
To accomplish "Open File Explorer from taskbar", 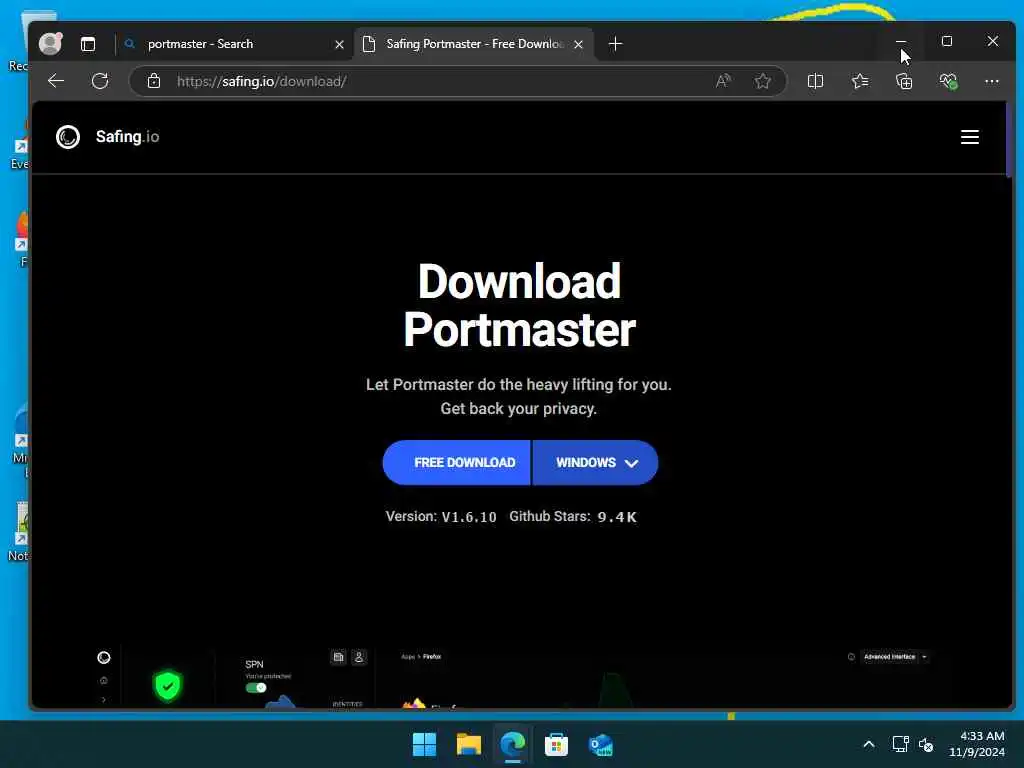I will tap(468, 744).
